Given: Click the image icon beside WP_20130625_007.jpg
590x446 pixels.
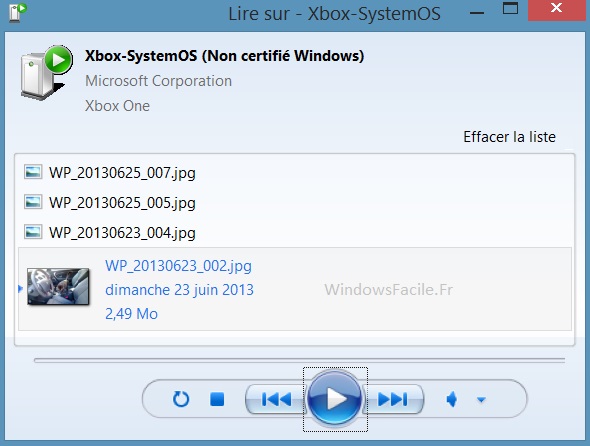Looking at the screenshot, I should pos(33,172).
